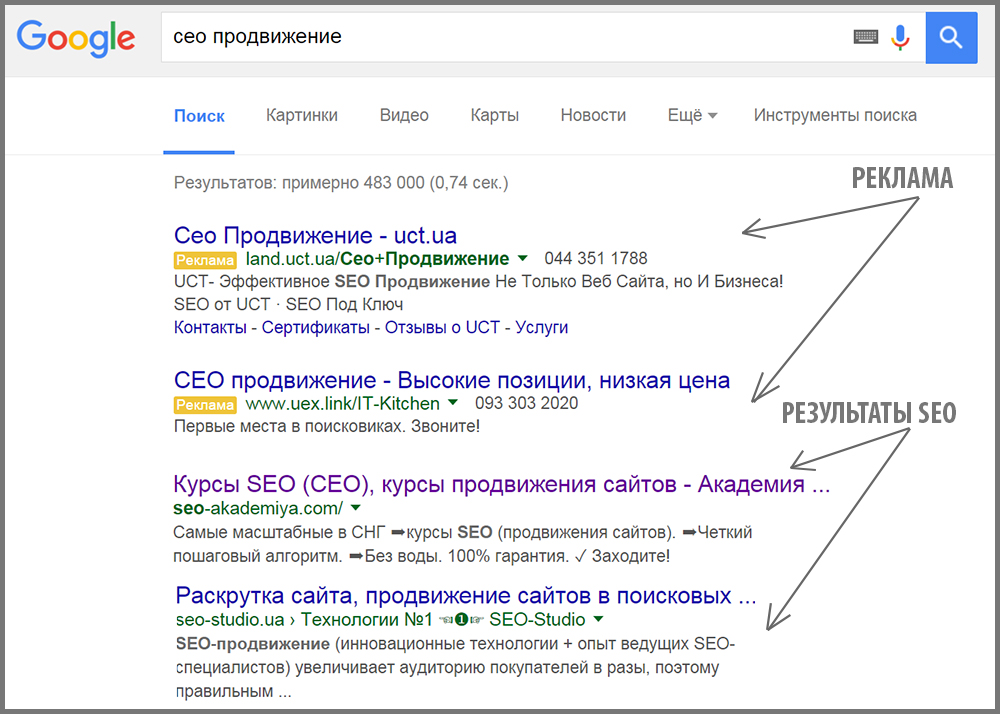
Task: Click www.uex.link/IT-Kitchen green URL
Action: point(342,404)
